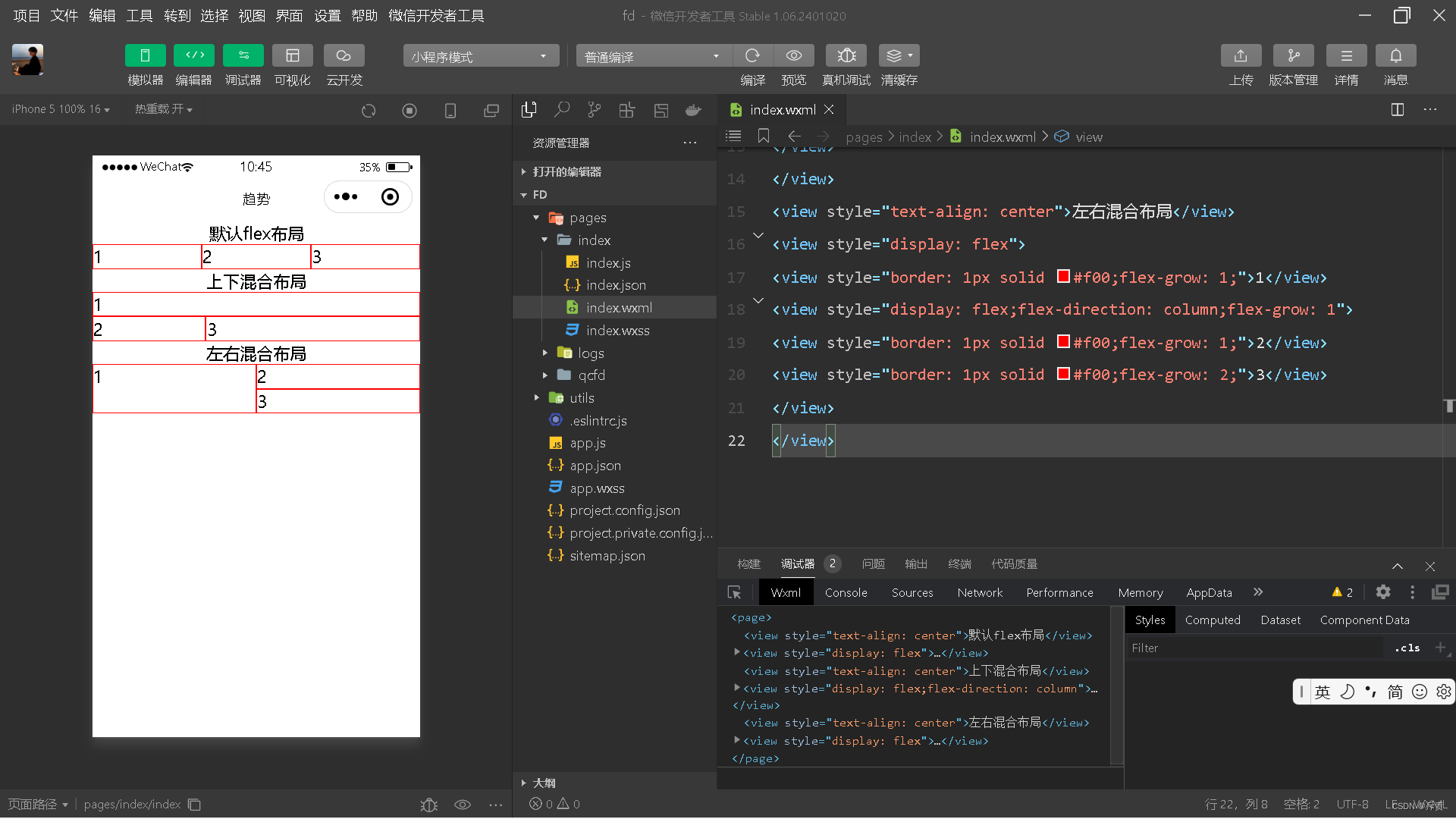
Task: Navigate back with breadcrumb arrow
Action: pos(794,136)
